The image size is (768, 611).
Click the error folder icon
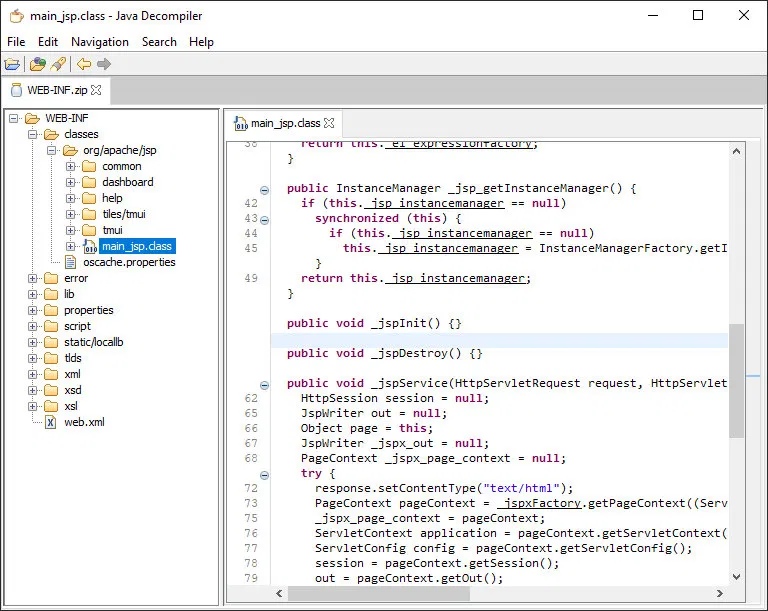click(51, 278)
